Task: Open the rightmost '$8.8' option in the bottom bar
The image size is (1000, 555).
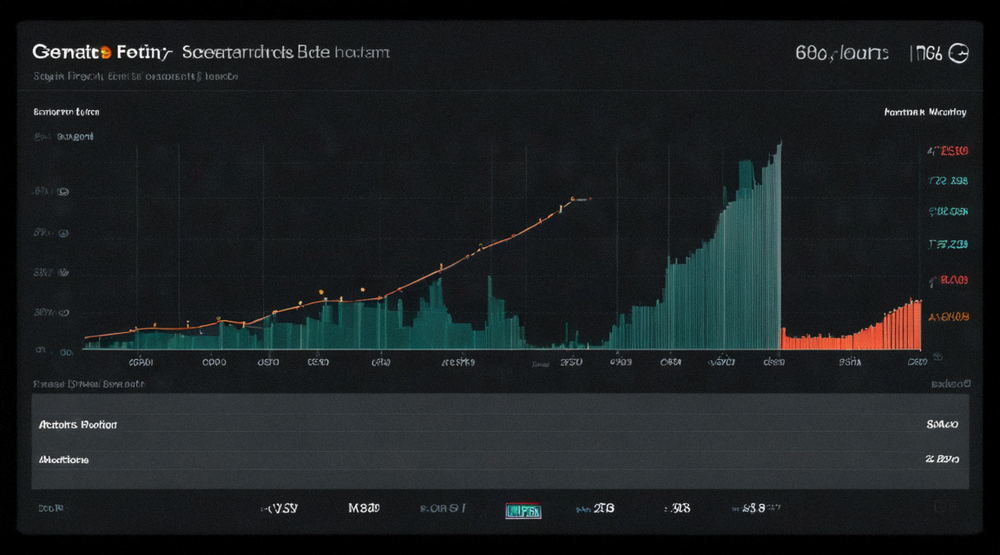Action: point(754,508)
